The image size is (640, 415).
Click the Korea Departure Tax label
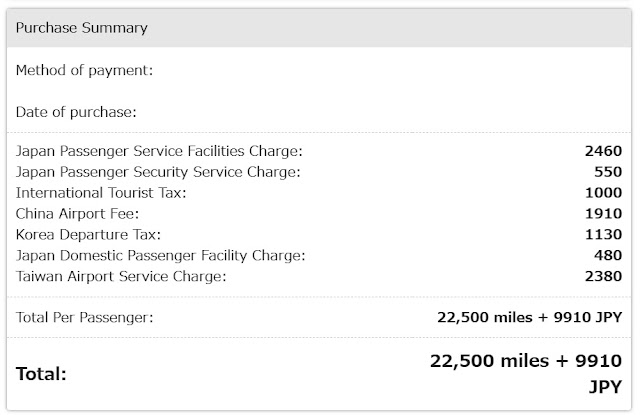[89, 235]
